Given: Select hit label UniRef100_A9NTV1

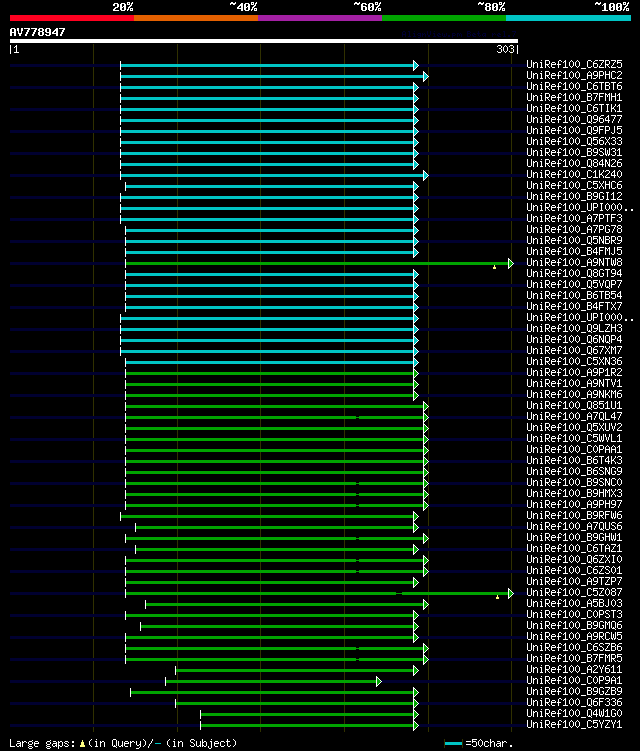Looking at the screenshot, I should pos(574,384).
